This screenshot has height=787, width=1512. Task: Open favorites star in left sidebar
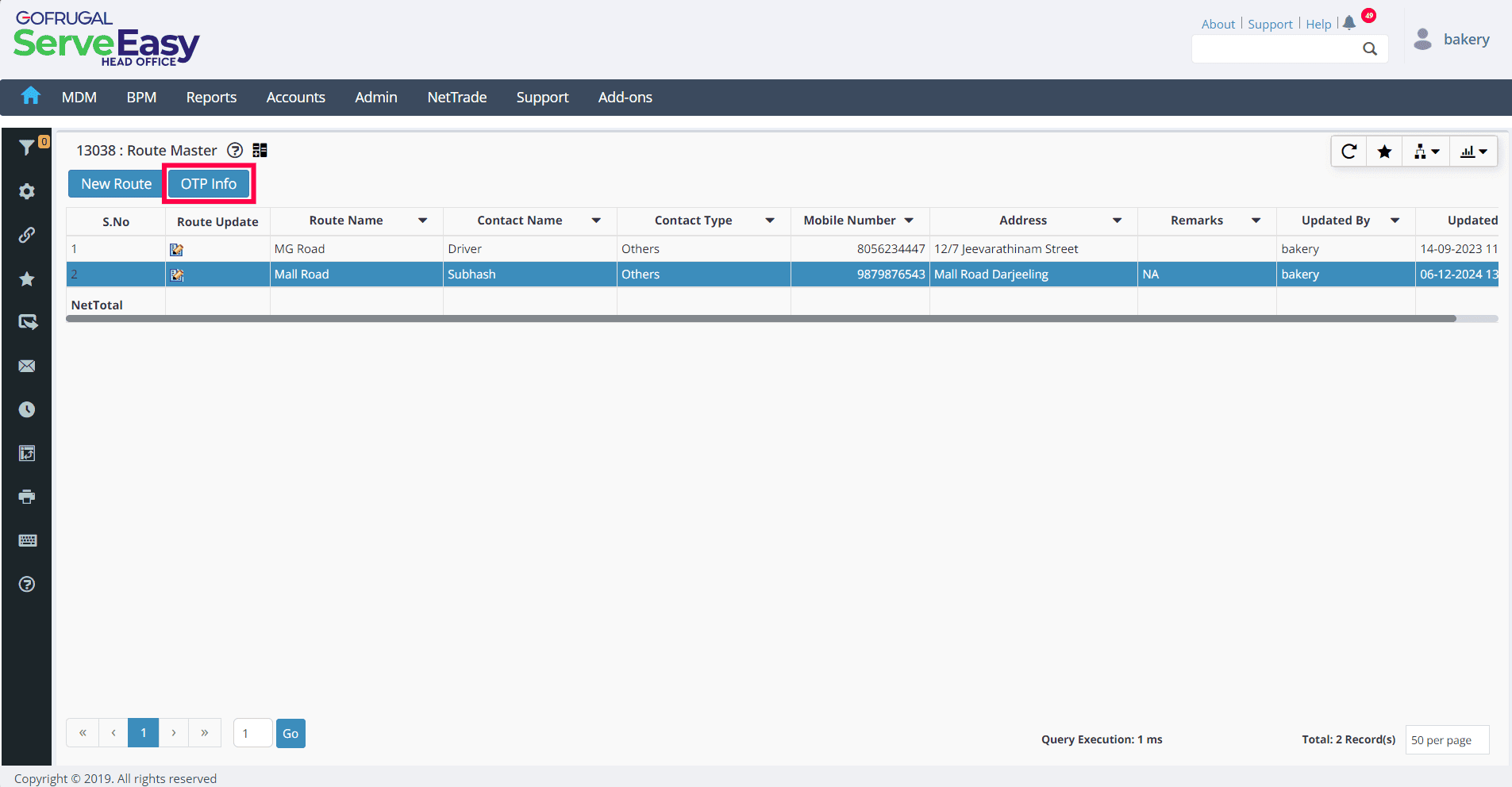point(27,278)
